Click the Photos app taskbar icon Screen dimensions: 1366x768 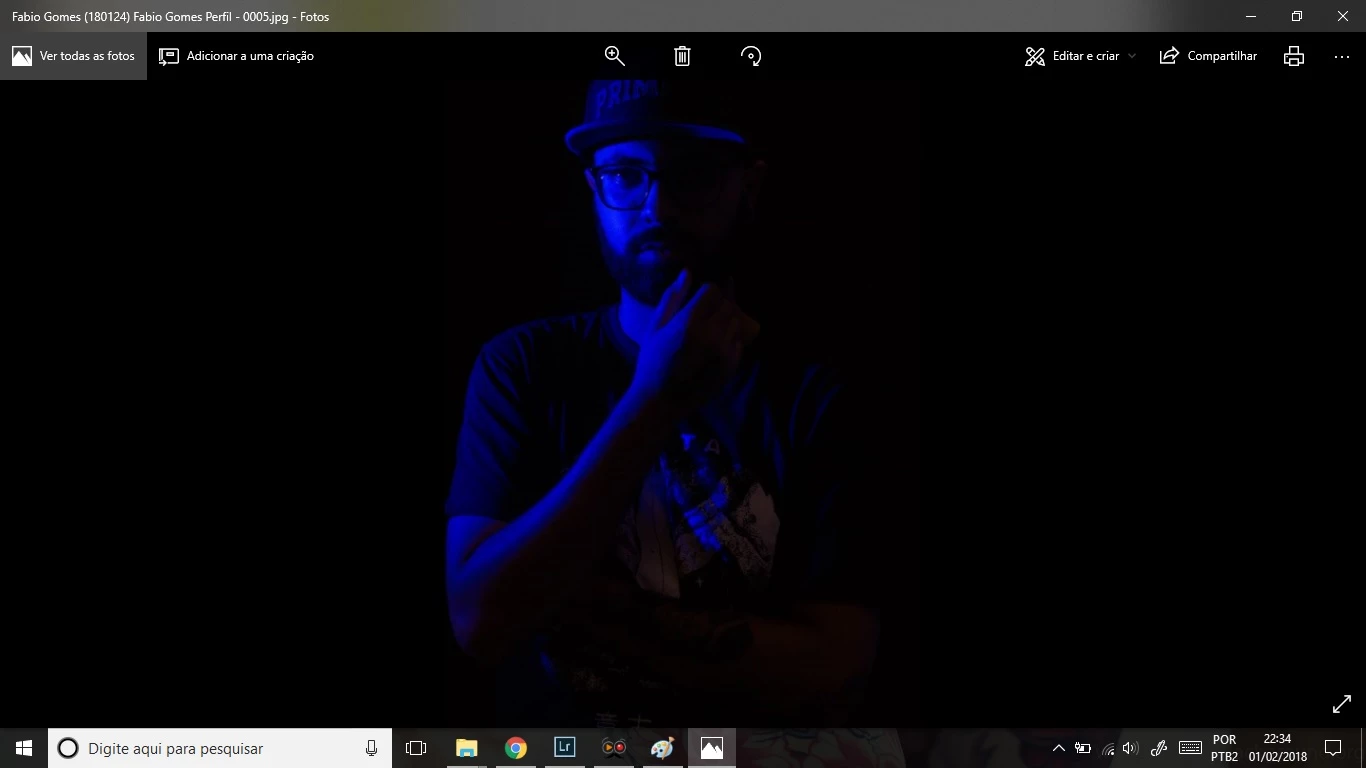[x=711, y=748]
